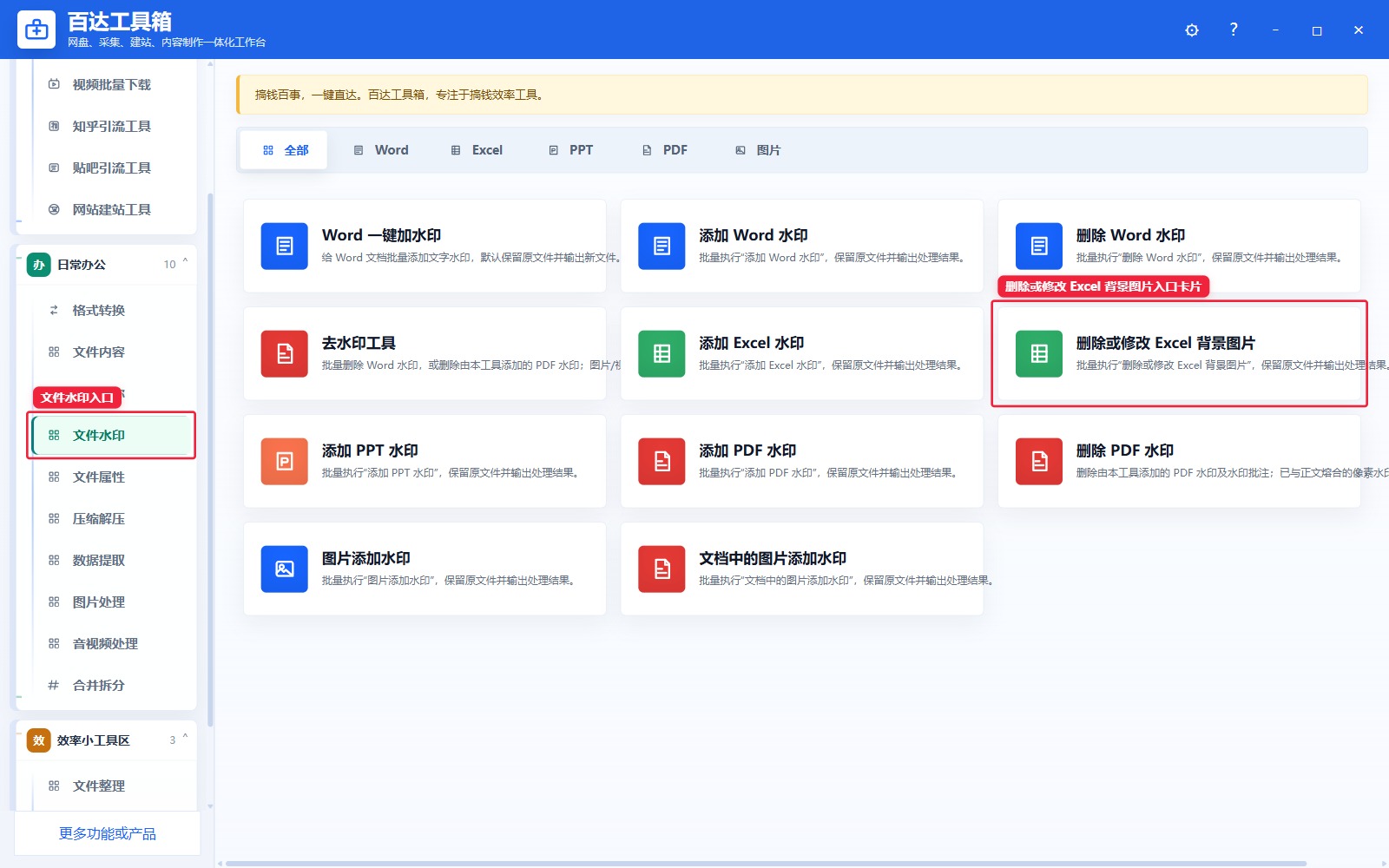
Task: Select 文件整理 in the sidebar
Action: pyautogui.click(x=111, y=786)
